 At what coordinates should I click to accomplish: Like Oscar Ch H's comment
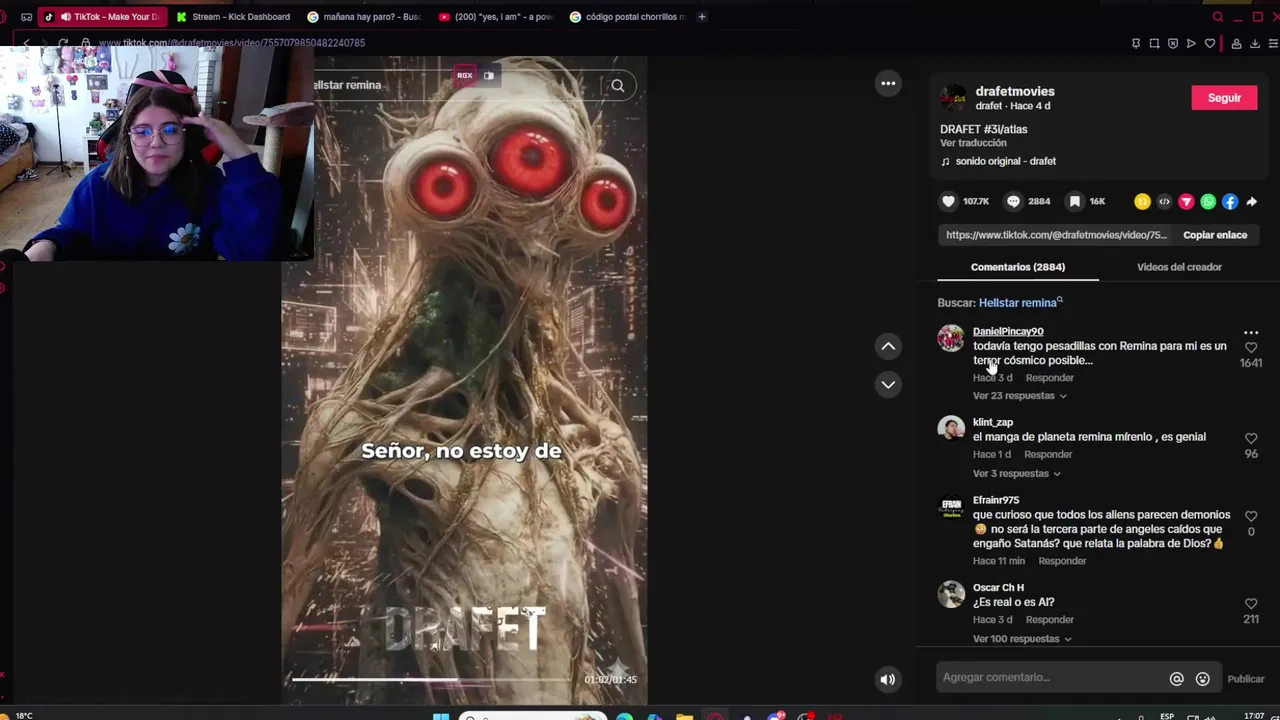[x=1251, y=604]
